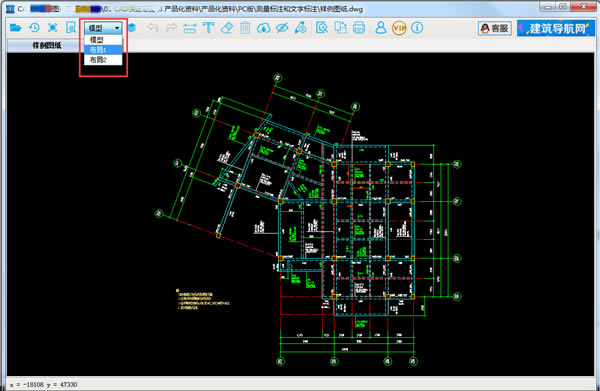Viewport: 600px width, 391px height.
Task: Open the user account icon
Action: click(x=381, y=28)
